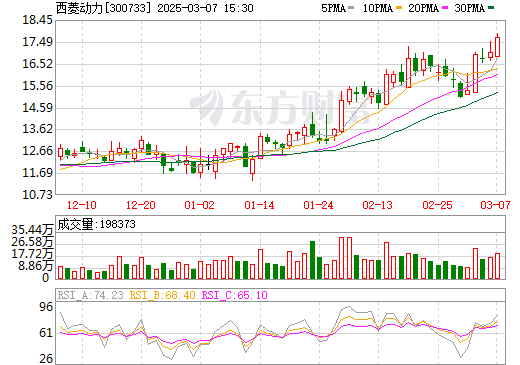Click the tallest green volume bar
The image size is (520, 365).
pos(312,260)
